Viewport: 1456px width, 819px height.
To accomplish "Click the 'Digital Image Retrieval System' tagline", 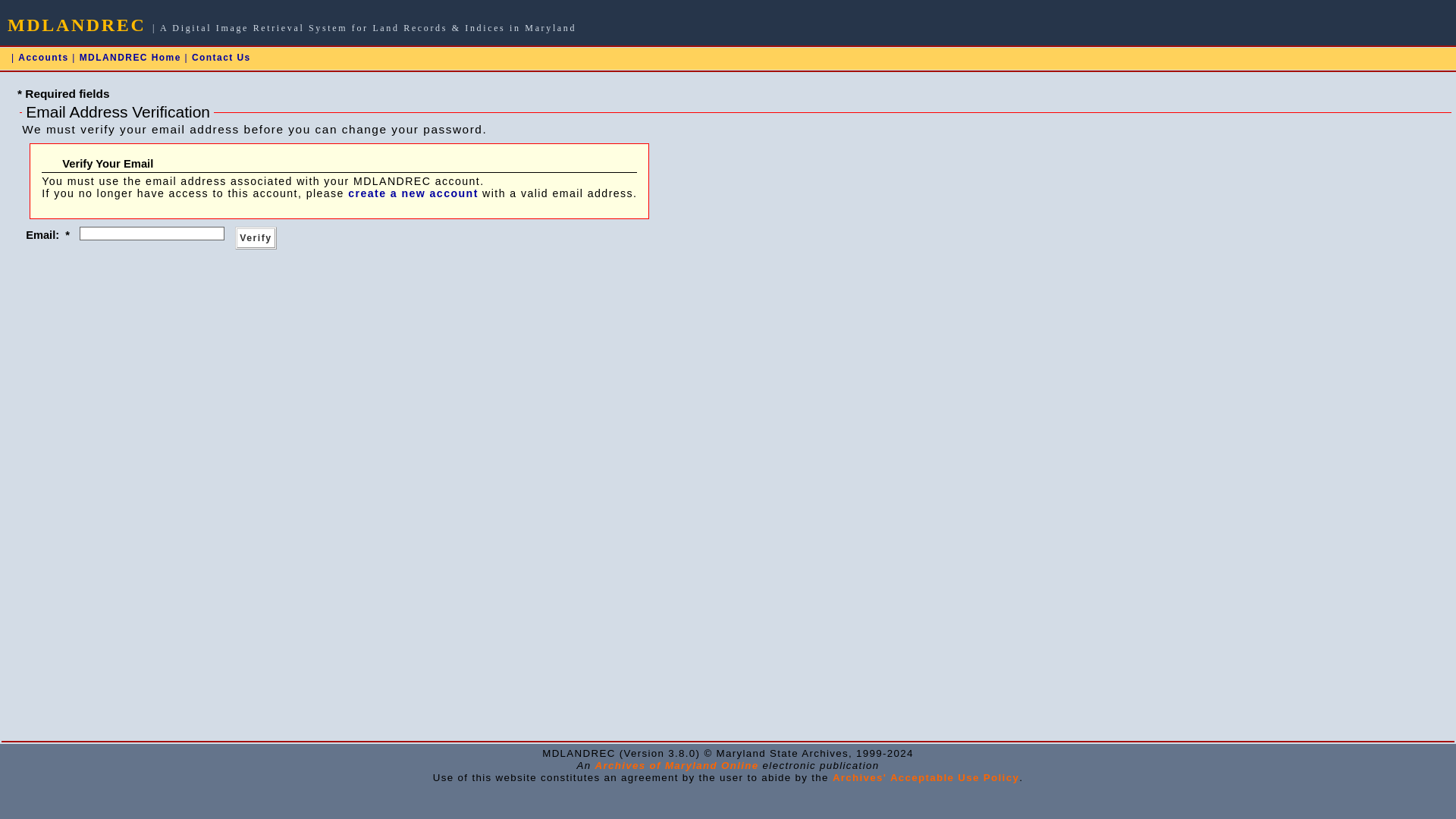I will coord(368,28).
